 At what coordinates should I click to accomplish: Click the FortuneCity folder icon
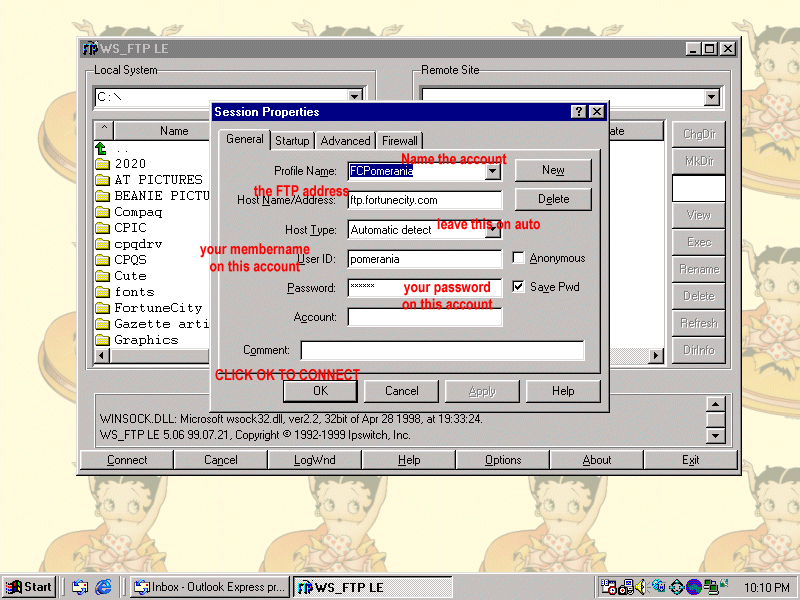(x=102, y=308)
